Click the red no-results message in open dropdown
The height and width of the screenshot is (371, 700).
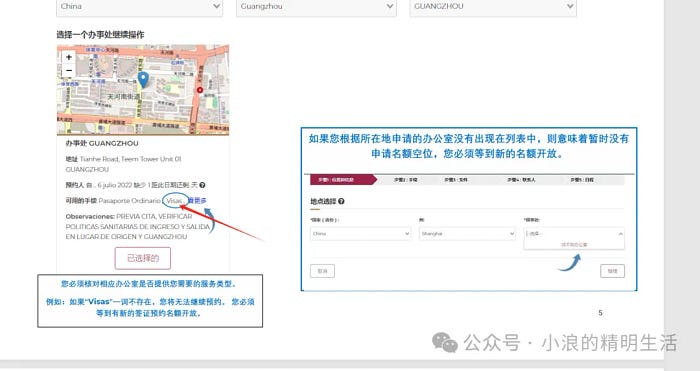point(574,245)
